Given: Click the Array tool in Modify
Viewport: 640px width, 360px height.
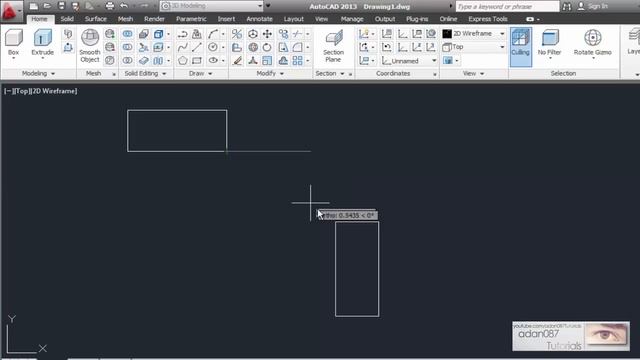Looking at the screenshot, I should click(x=298, y=60).
